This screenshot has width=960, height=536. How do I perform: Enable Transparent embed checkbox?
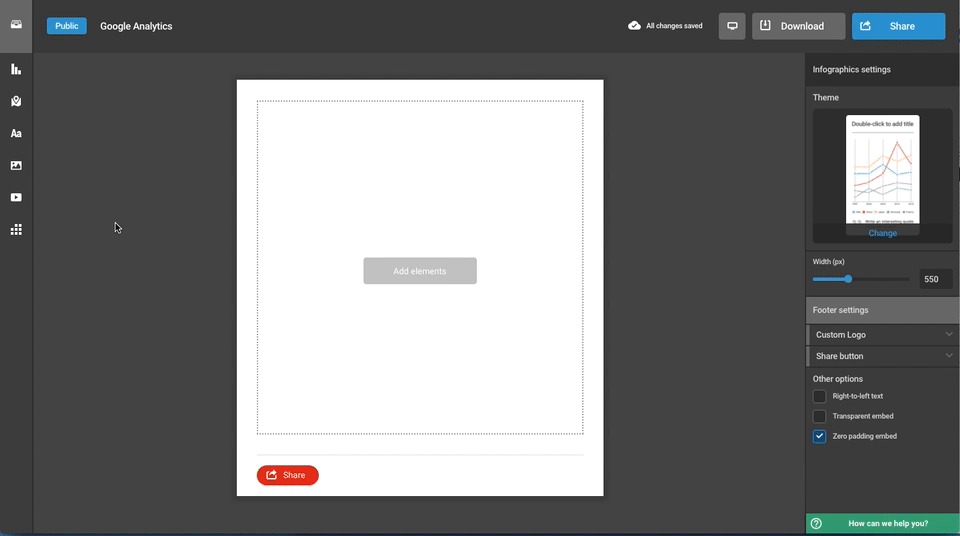(819, 416)
